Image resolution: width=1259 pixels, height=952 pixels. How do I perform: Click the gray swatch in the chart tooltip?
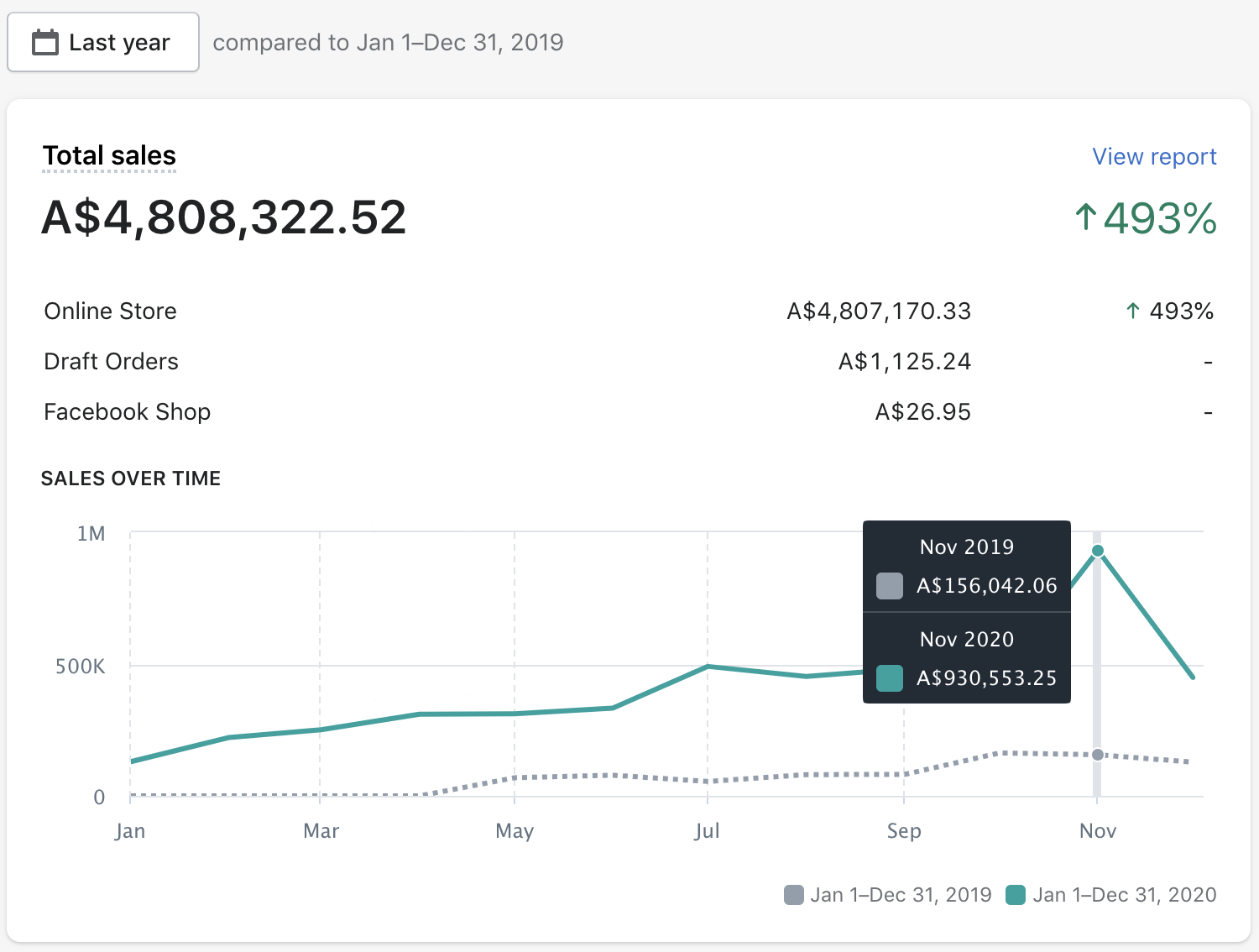(889, 585)
